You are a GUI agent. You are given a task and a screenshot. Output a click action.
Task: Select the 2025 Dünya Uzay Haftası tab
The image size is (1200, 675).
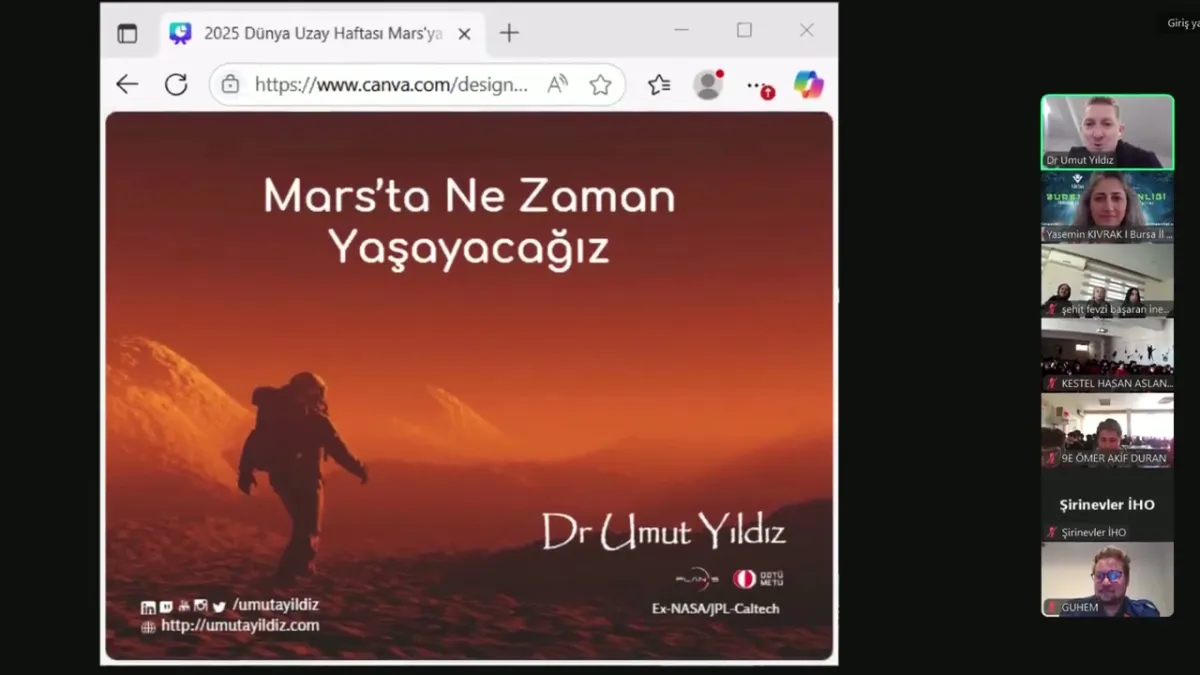tap(320, 33)
